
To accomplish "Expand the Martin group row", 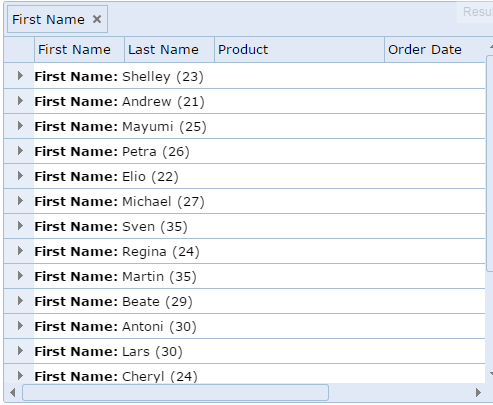I will [x=20, y=276].
